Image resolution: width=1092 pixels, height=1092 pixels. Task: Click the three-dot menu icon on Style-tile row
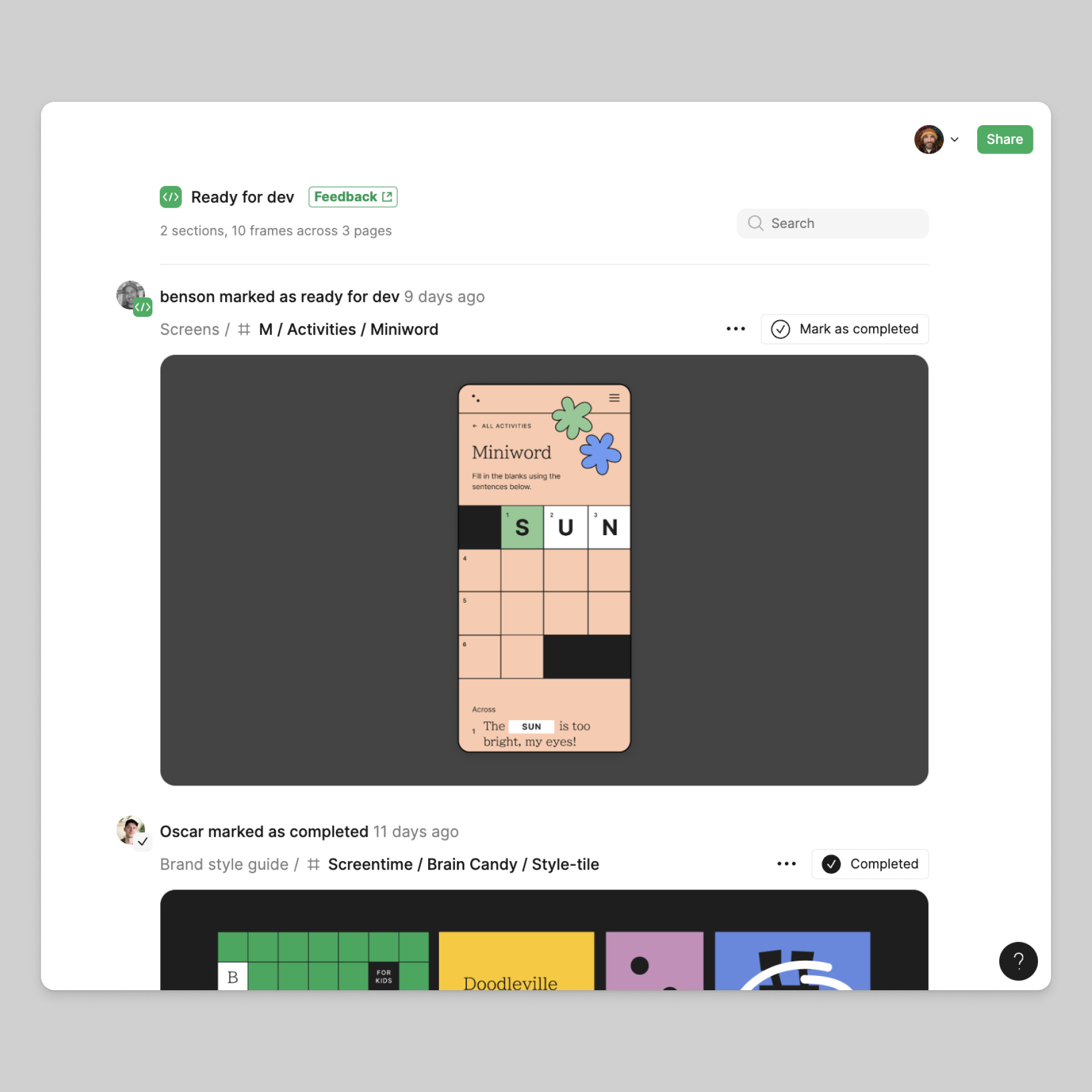[788, 863]
